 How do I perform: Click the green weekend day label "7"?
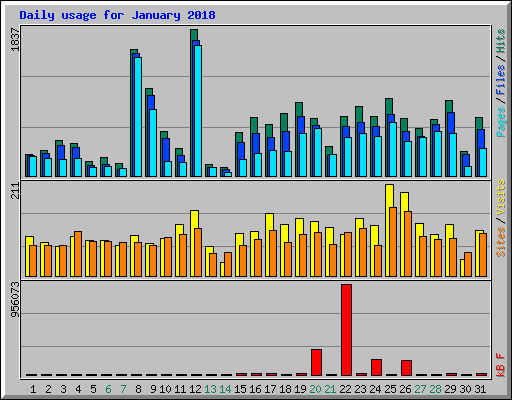(123, 389)
